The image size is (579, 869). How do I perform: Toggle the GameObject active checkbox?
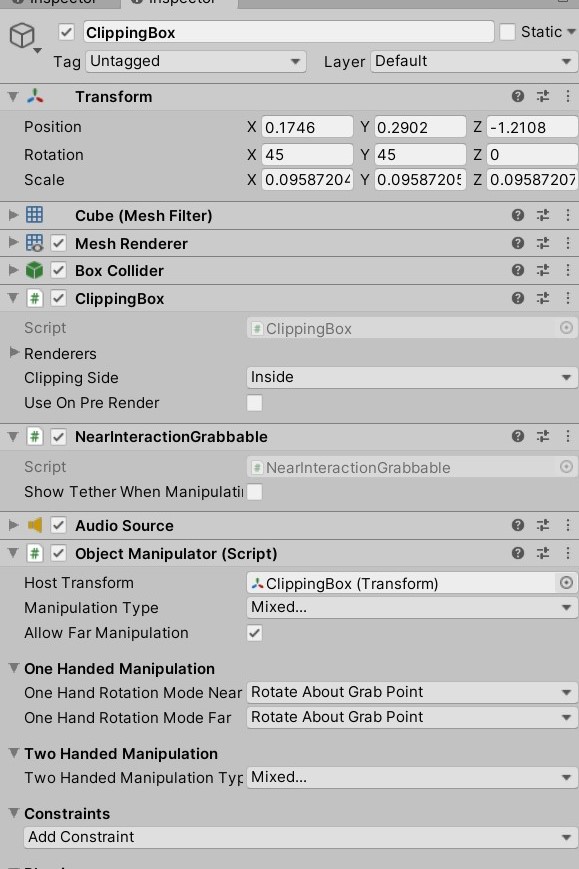[x=66, y=32]
